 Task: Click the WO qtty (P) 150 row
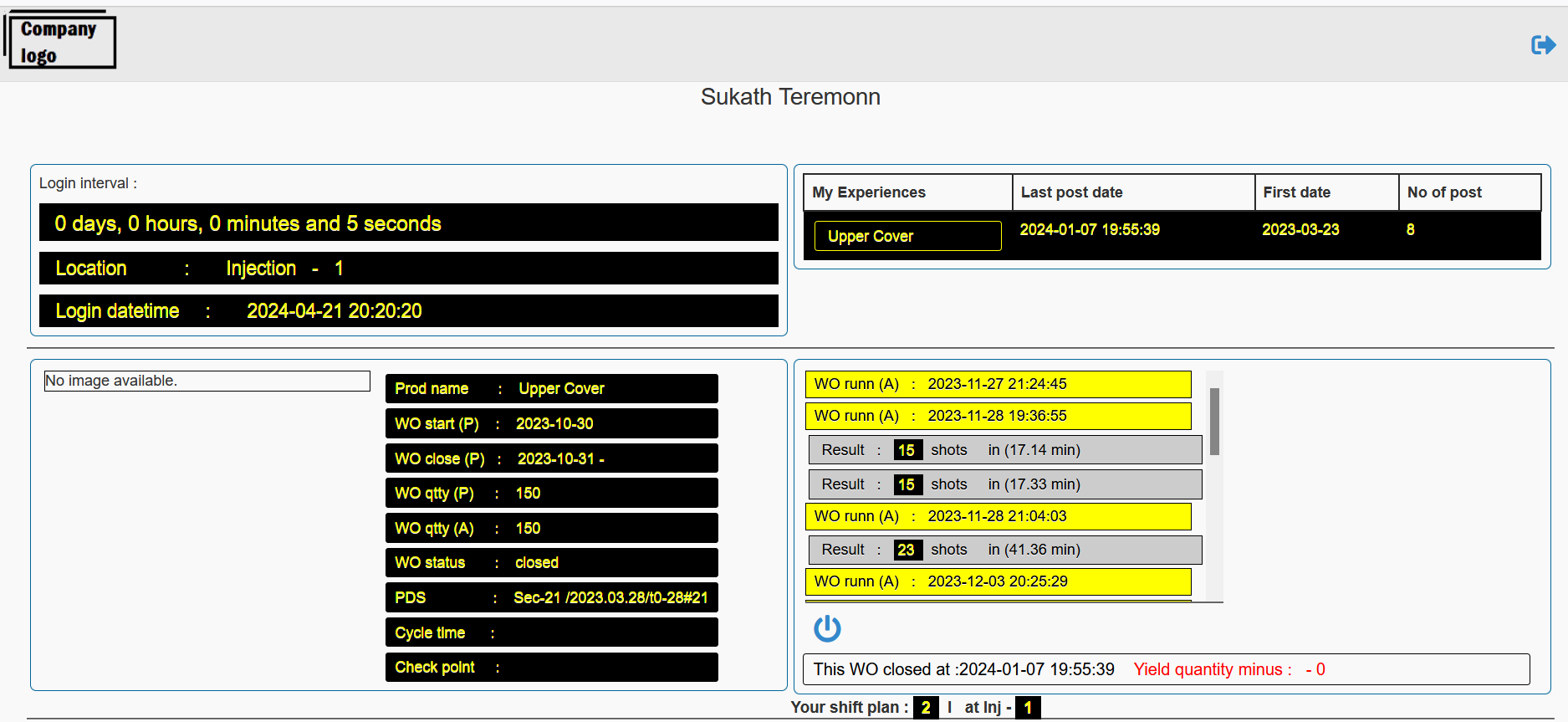coord(552,493)
